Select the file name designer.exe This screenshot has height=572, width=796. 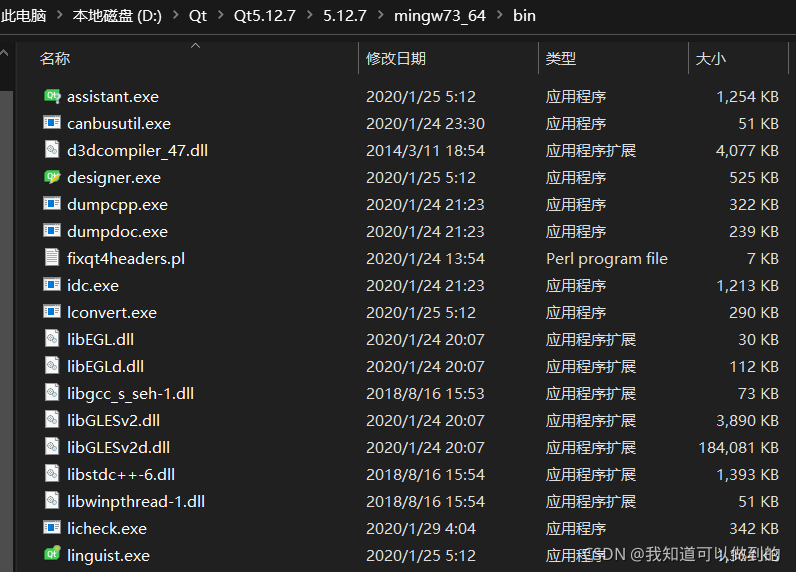click(114, 178)
